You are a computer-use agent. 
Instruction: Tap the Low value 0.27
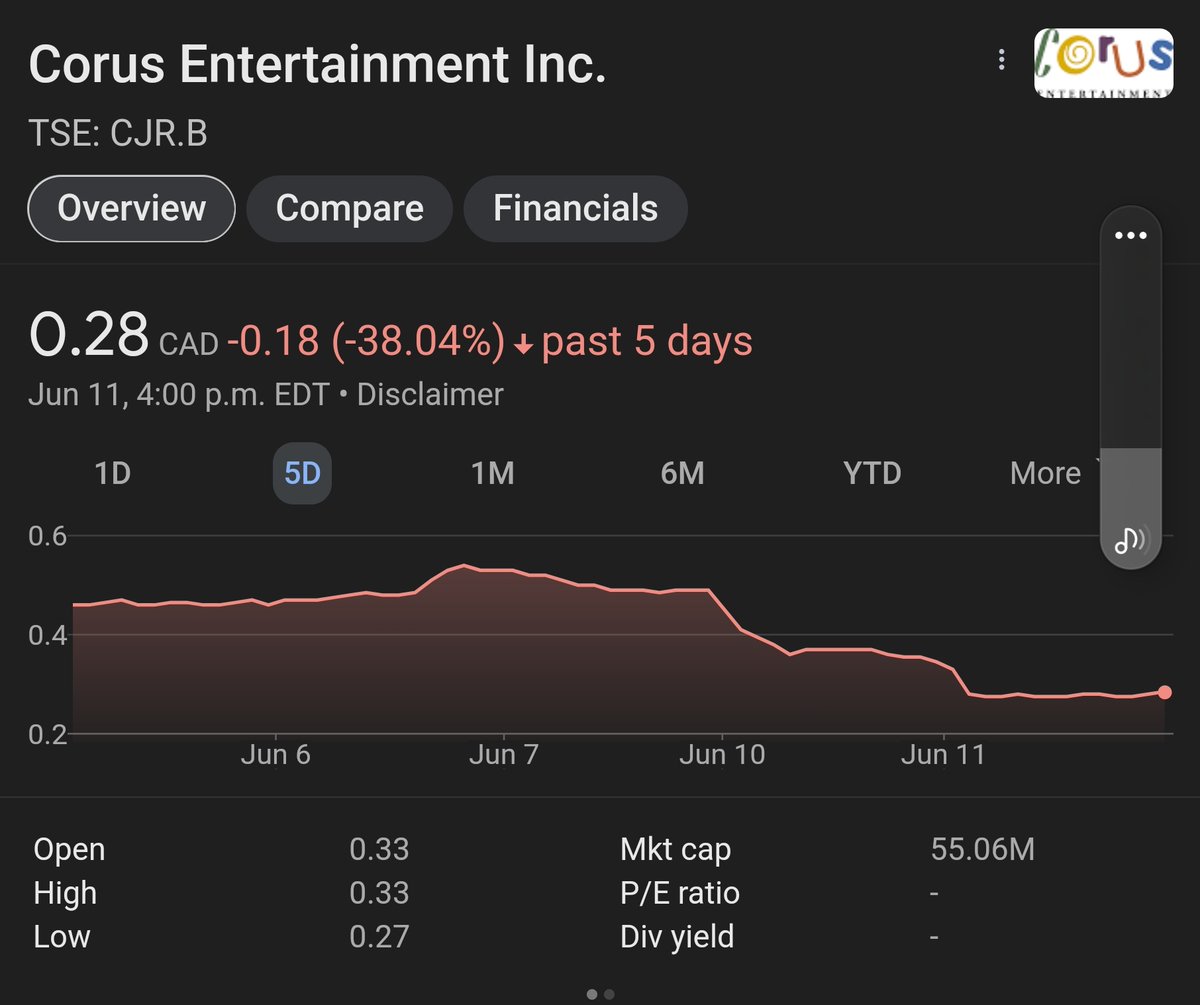tap(379, 937)
